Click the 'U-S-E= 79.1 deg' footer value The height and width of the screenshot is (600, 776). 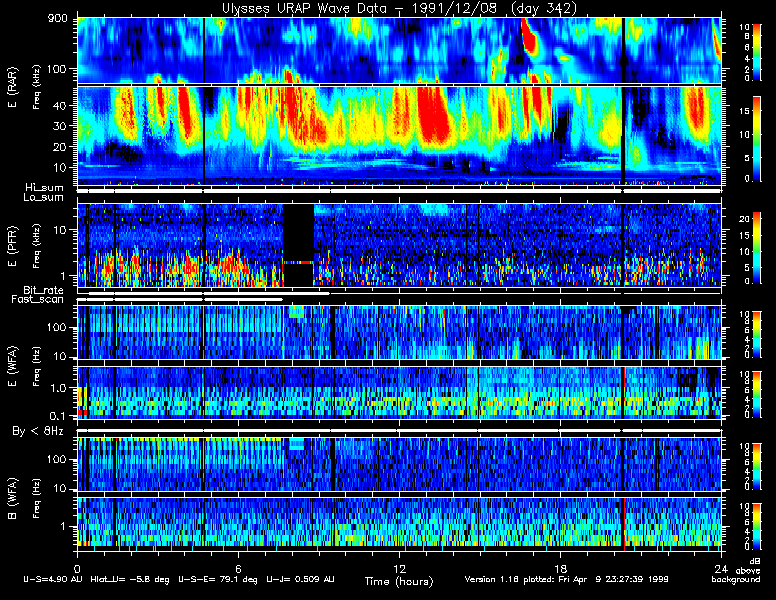click(x=218, y=579)
